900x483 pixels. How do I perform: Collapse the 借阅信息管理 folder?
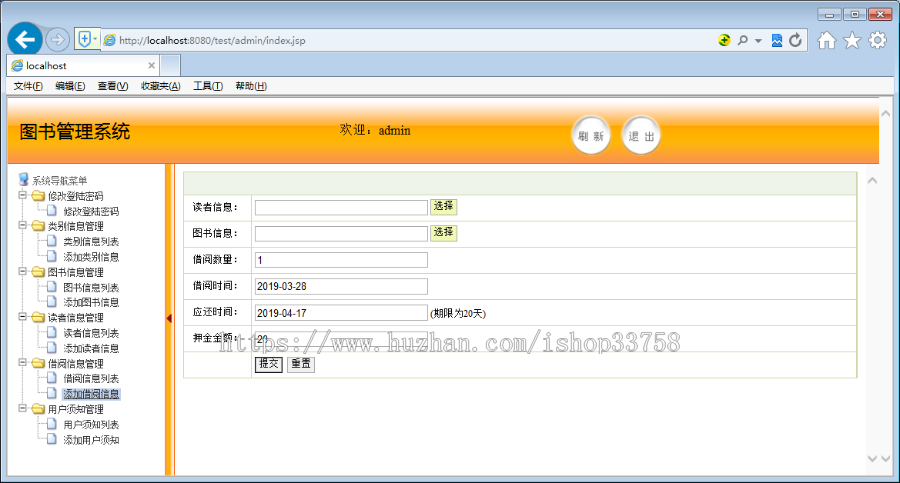coord(22,362)
